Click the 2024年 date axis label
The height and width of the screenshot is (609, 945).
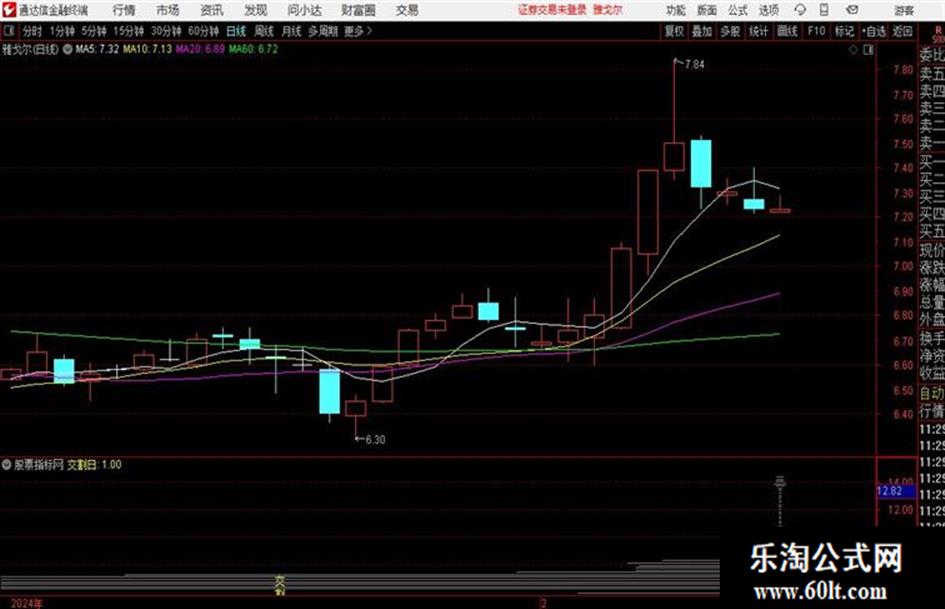pyautogui.click(x=27, y=603)
